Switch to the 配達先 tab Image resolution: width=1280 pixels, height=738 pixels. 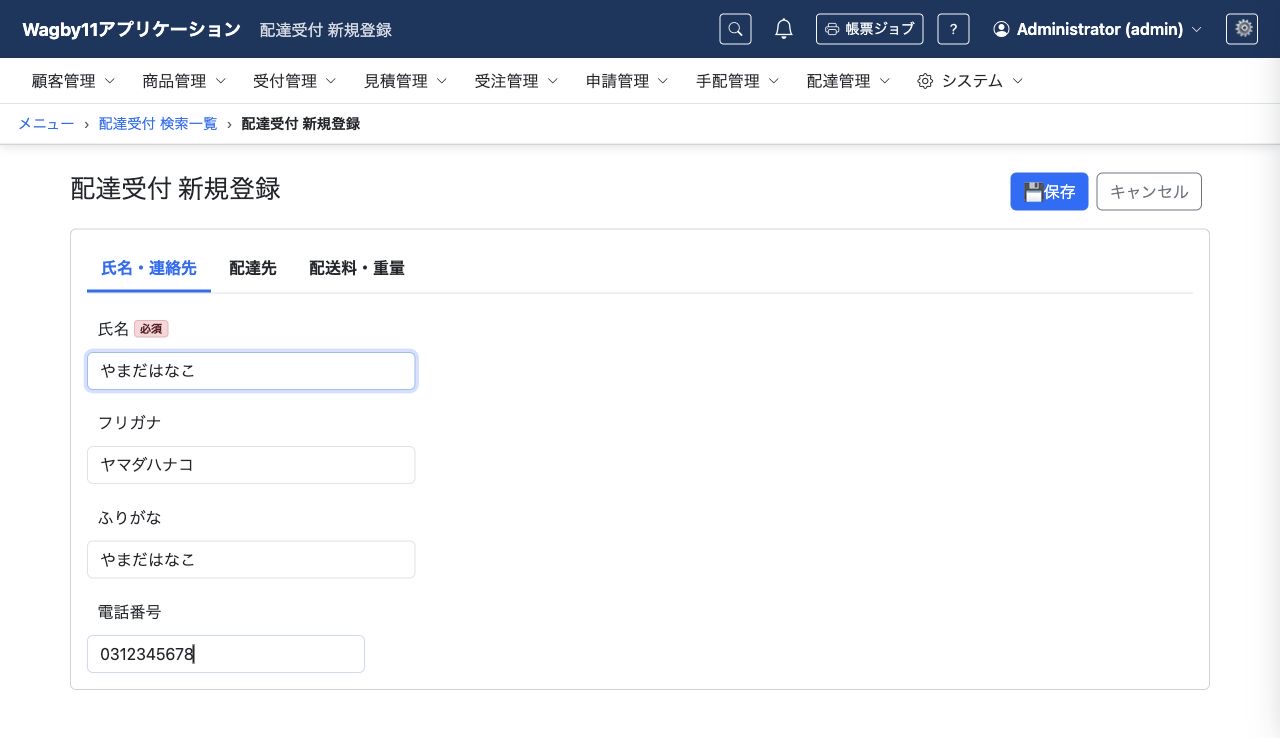253,269
